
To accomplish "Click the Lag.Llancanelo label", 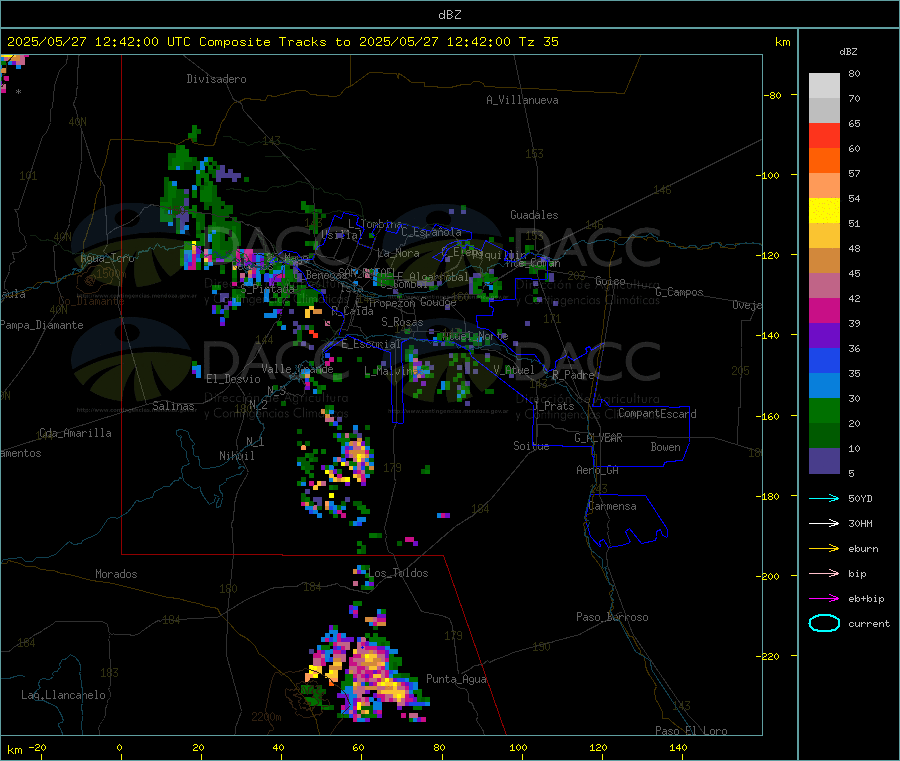I will 63,695.
